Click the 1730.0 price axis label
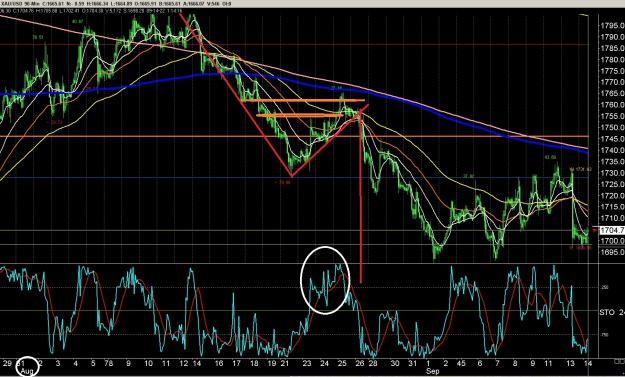The height and width of the screenshot is (377, 625). point(613,173)
